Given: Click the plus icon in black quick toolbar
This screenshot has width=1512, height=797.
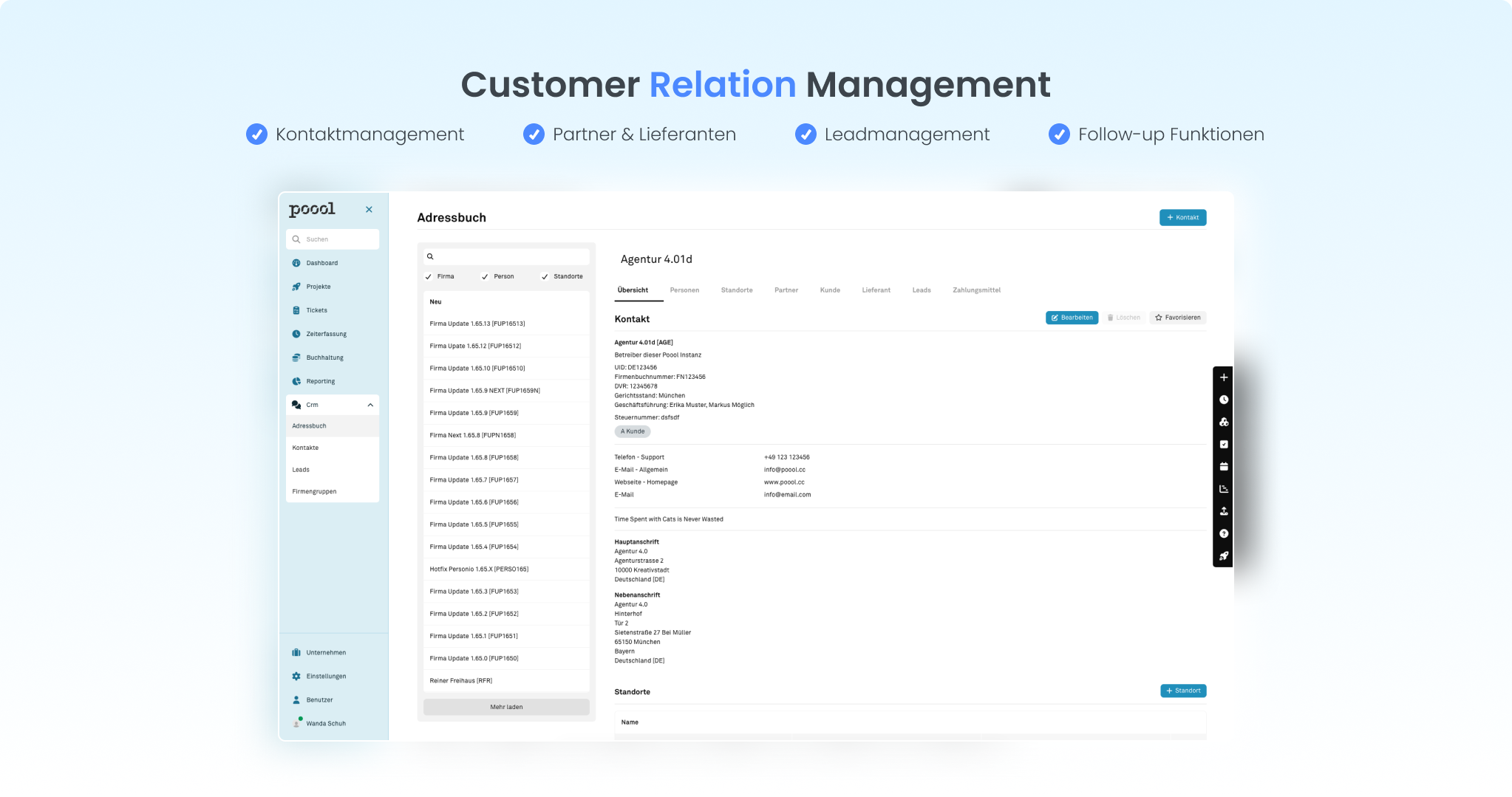Looking at the screenshot, I should pyautogui.click(x=1224, y=377).
